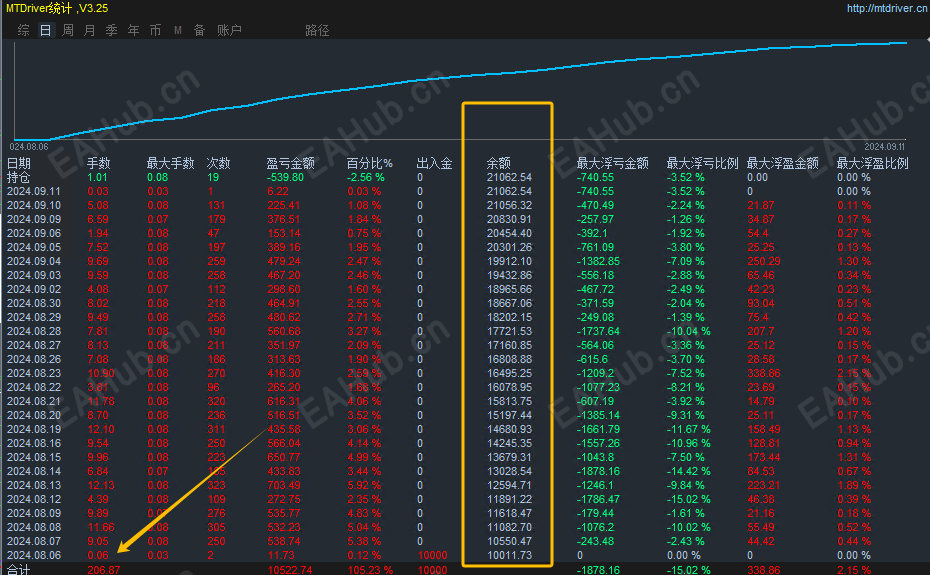The image size is (930, 575).
Task: Click the 1.30 % floating profit ratio
Action: (x=854, y=261)
